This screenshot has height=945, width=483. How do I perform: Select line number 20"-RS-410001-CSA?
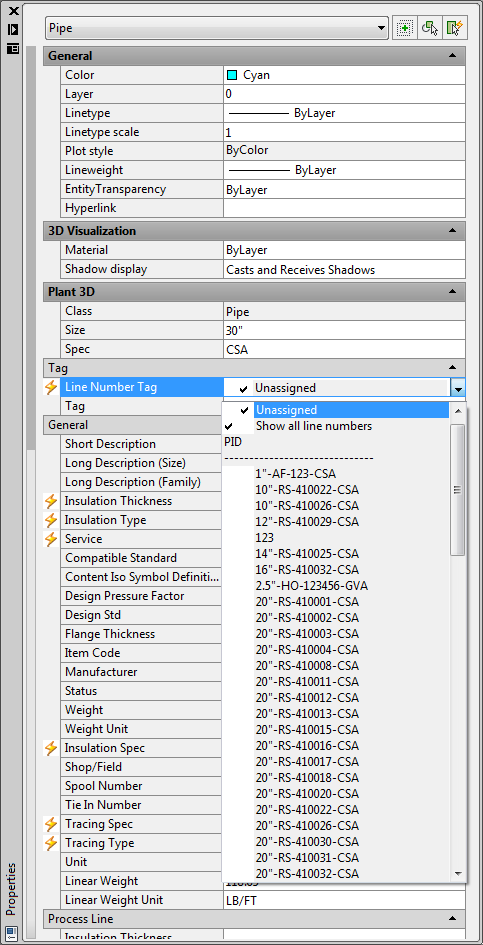click(x=307, y=601)
